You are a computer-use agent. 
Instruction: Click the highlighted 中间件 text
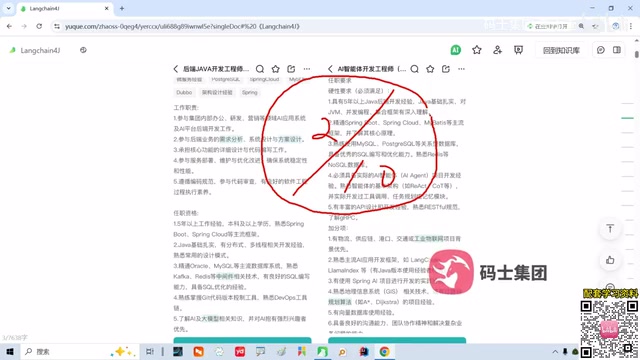225,276
